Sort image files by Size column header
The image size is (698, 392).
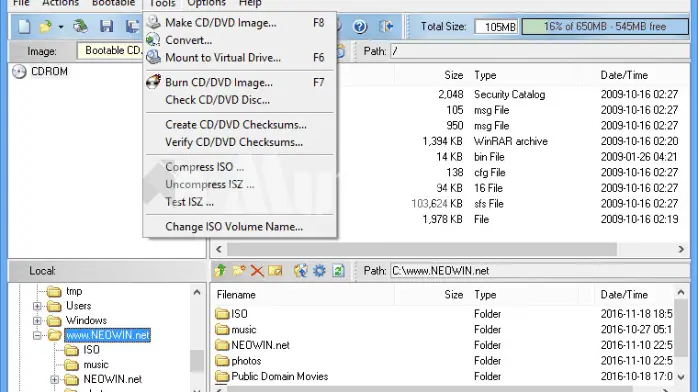tap(430, 75)
